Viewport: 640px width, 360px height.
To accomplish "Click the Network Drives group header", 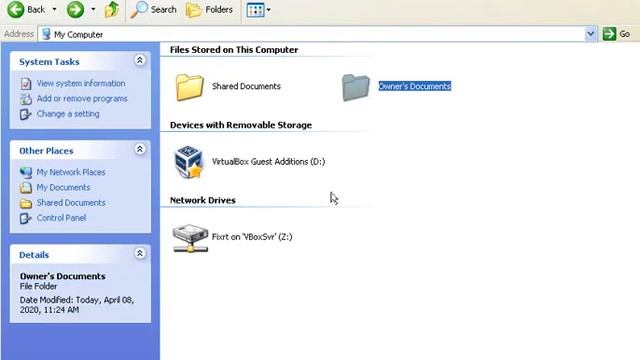I will click(x=202, y=200).
